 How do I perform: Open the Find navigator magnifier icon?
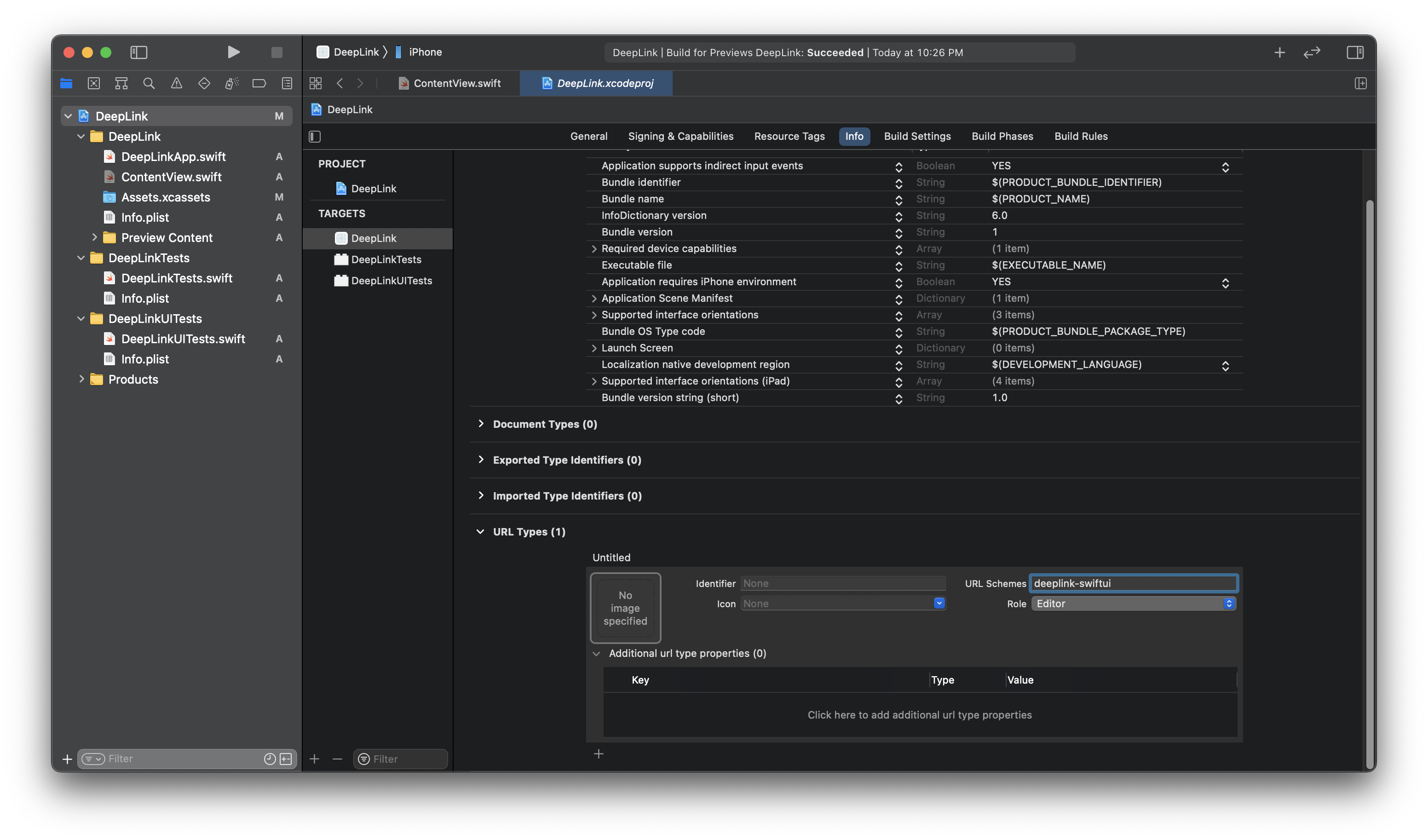pyautogui.click(x=149, y=83)
